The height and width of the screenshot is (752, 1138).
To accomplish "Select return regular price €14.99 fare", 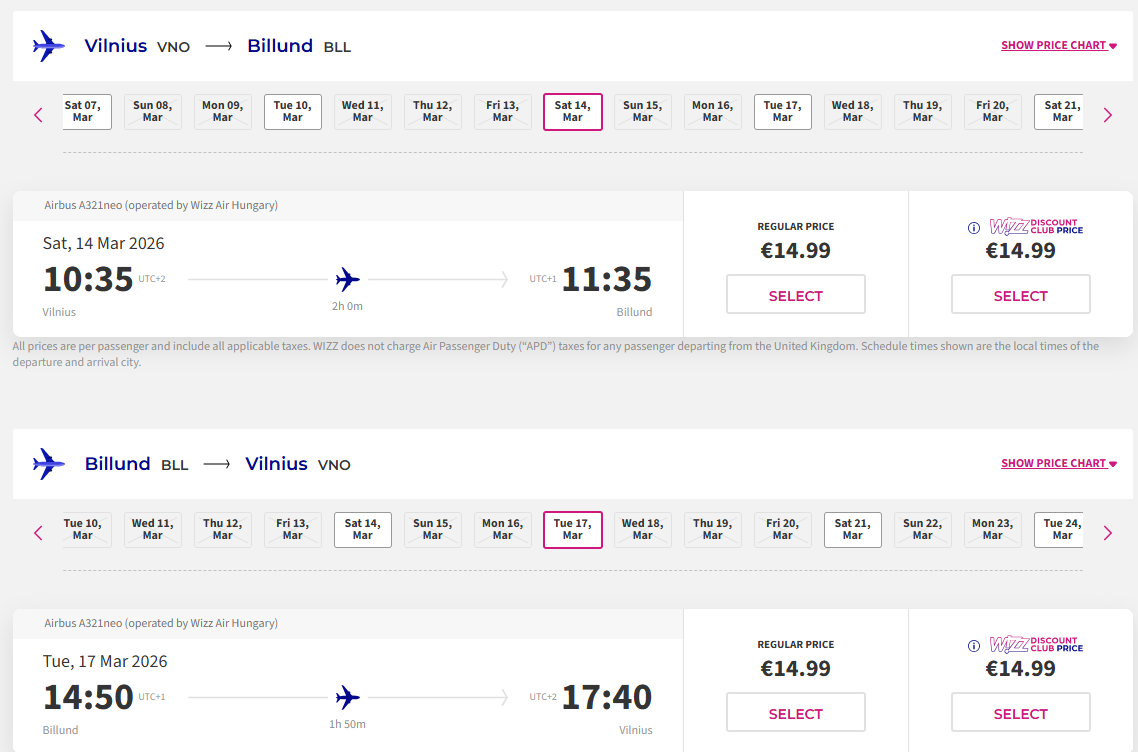I will 795,713.
